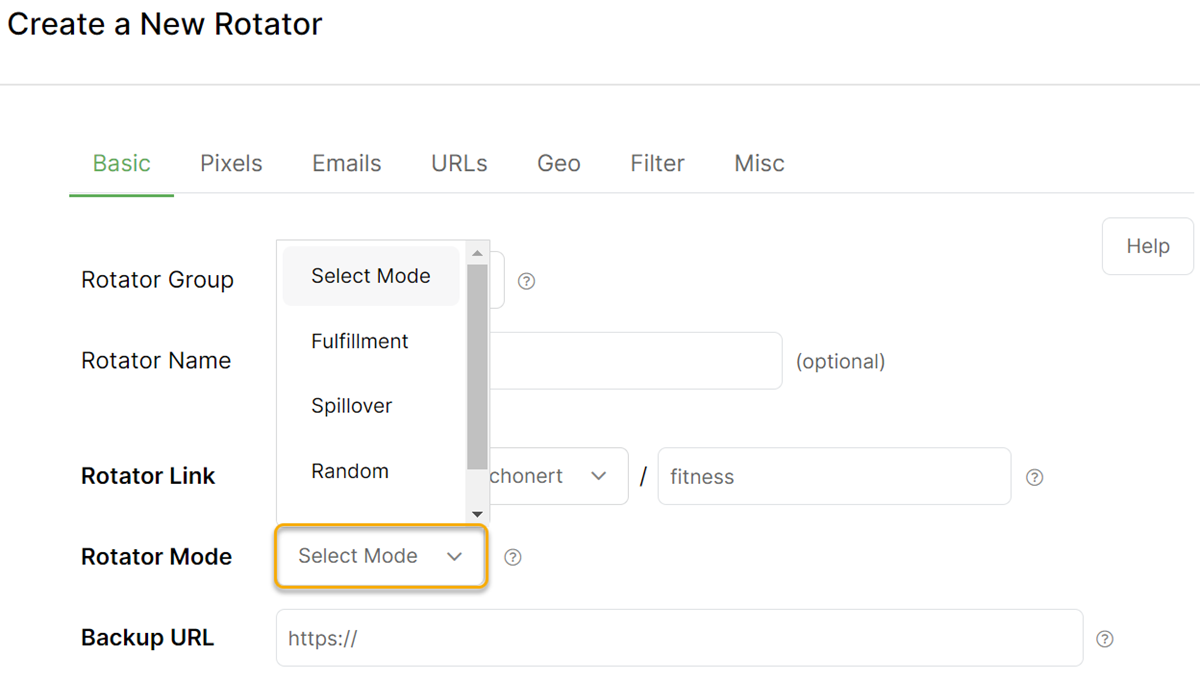Open the Rotator Mode dropdown
The width and height of the screenshot is (1200, 681).
[381, 556]
